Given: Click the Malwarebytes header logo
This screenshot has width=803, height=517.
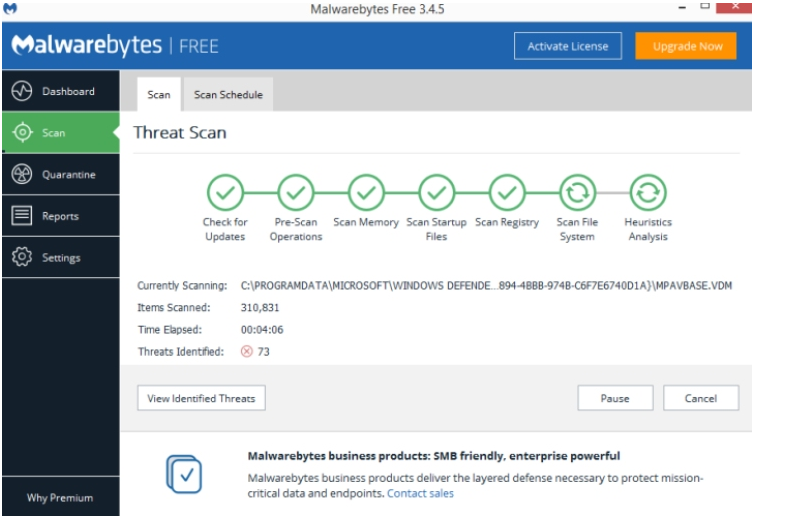Looking at the screenshot, I should [87, 46].
